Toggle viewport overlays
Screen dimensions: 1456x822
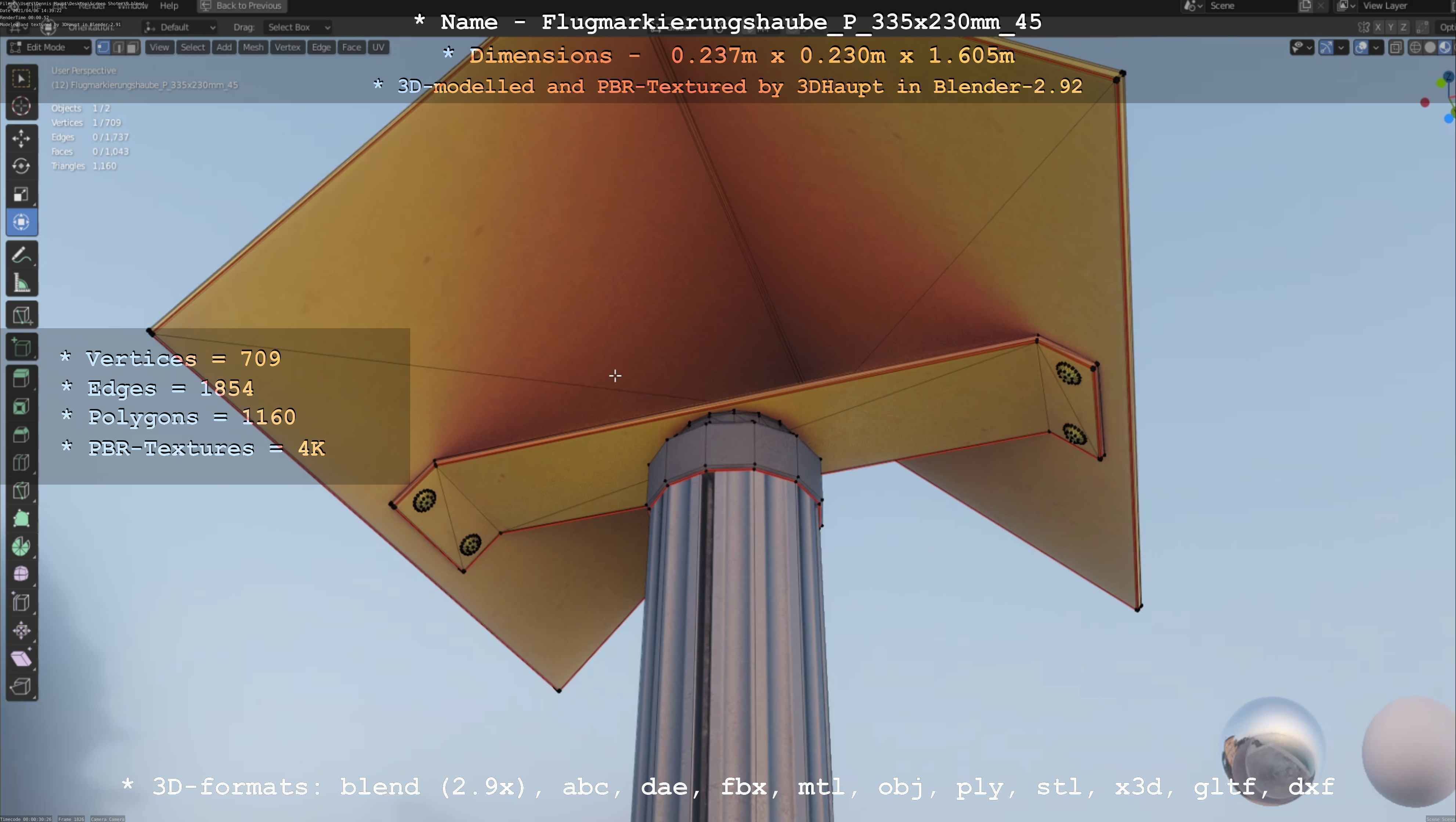tap(1361, 47)
